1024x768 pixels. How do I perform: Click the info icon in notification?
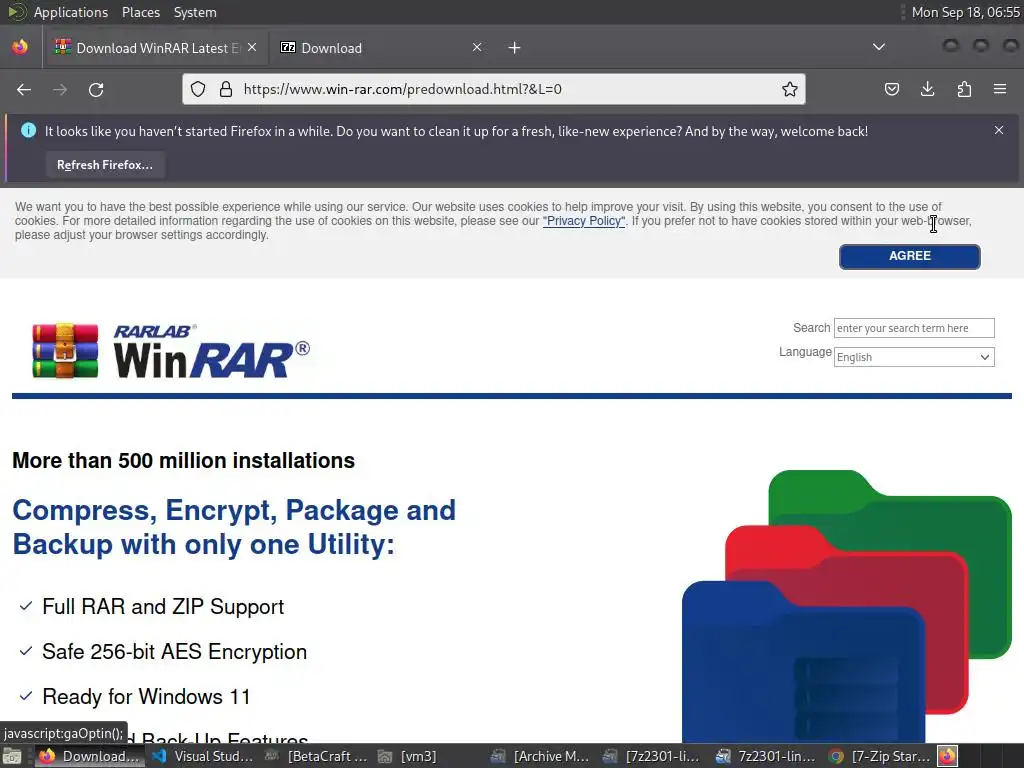pyautogui.click(x=29, y=131)
